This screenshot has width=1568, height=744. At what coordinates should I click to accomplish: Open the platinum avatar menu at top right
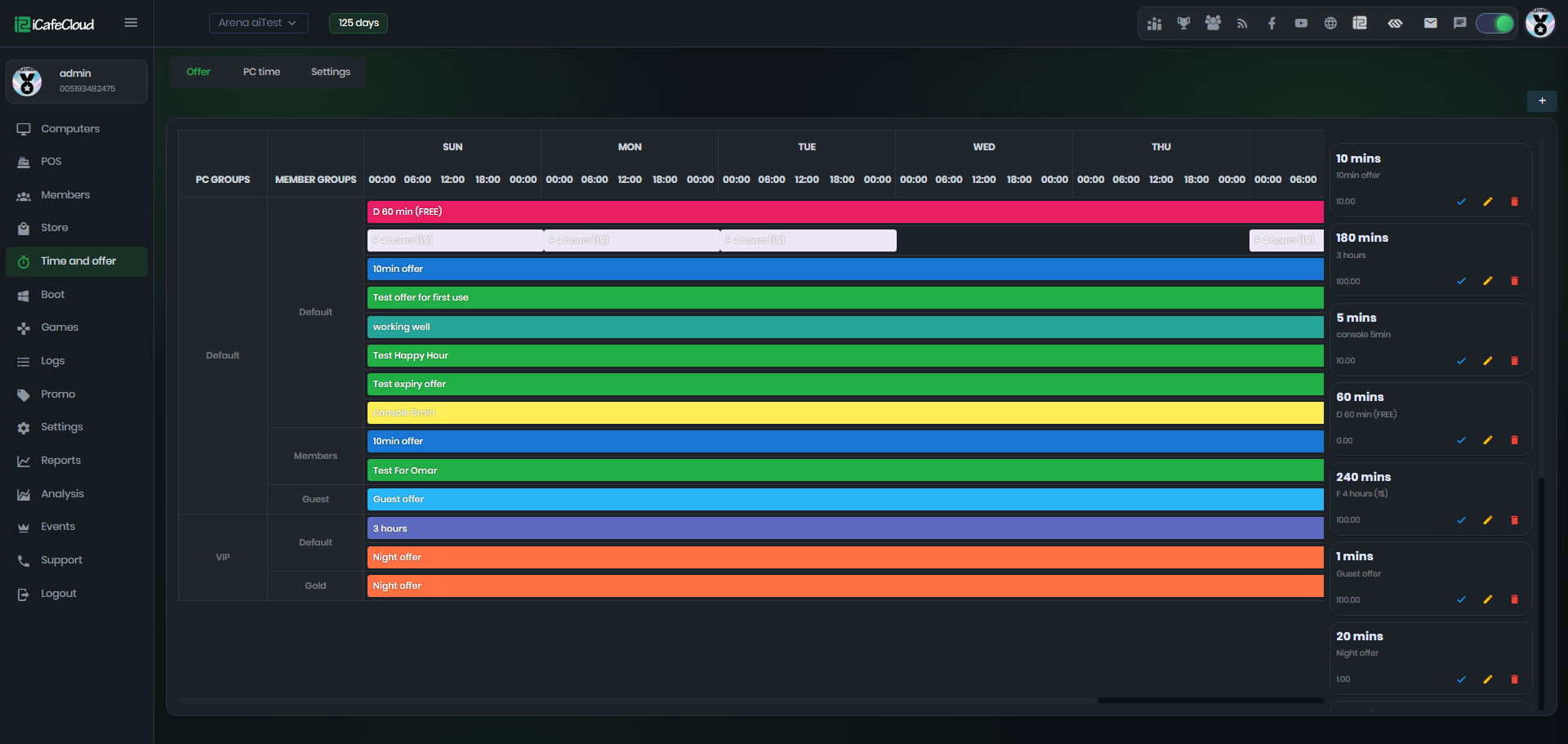click(x=1540, y=23)
